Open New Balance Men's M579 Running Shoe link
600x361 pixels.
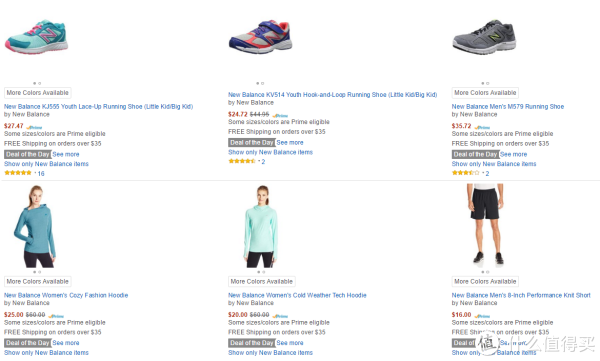pyautogui.click(x=508, y=106)
